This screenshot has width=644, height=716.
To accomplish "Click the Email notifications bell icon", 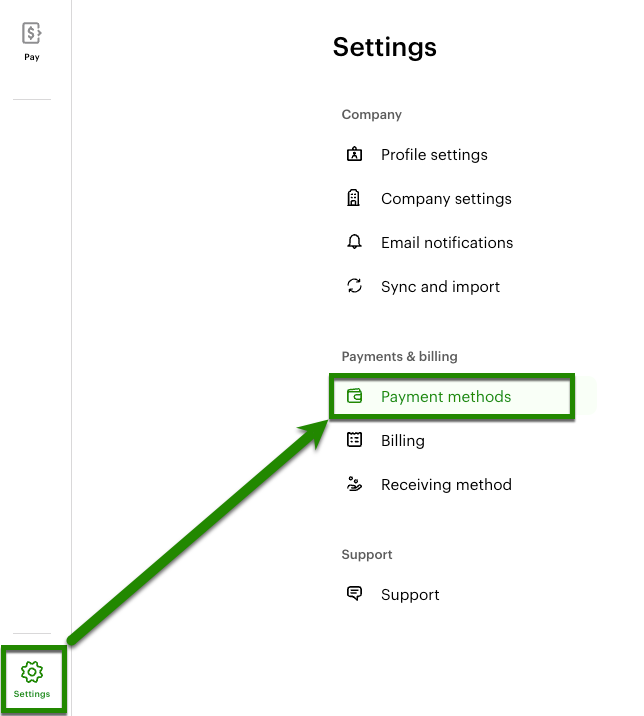I will click(x=354, y=243).
